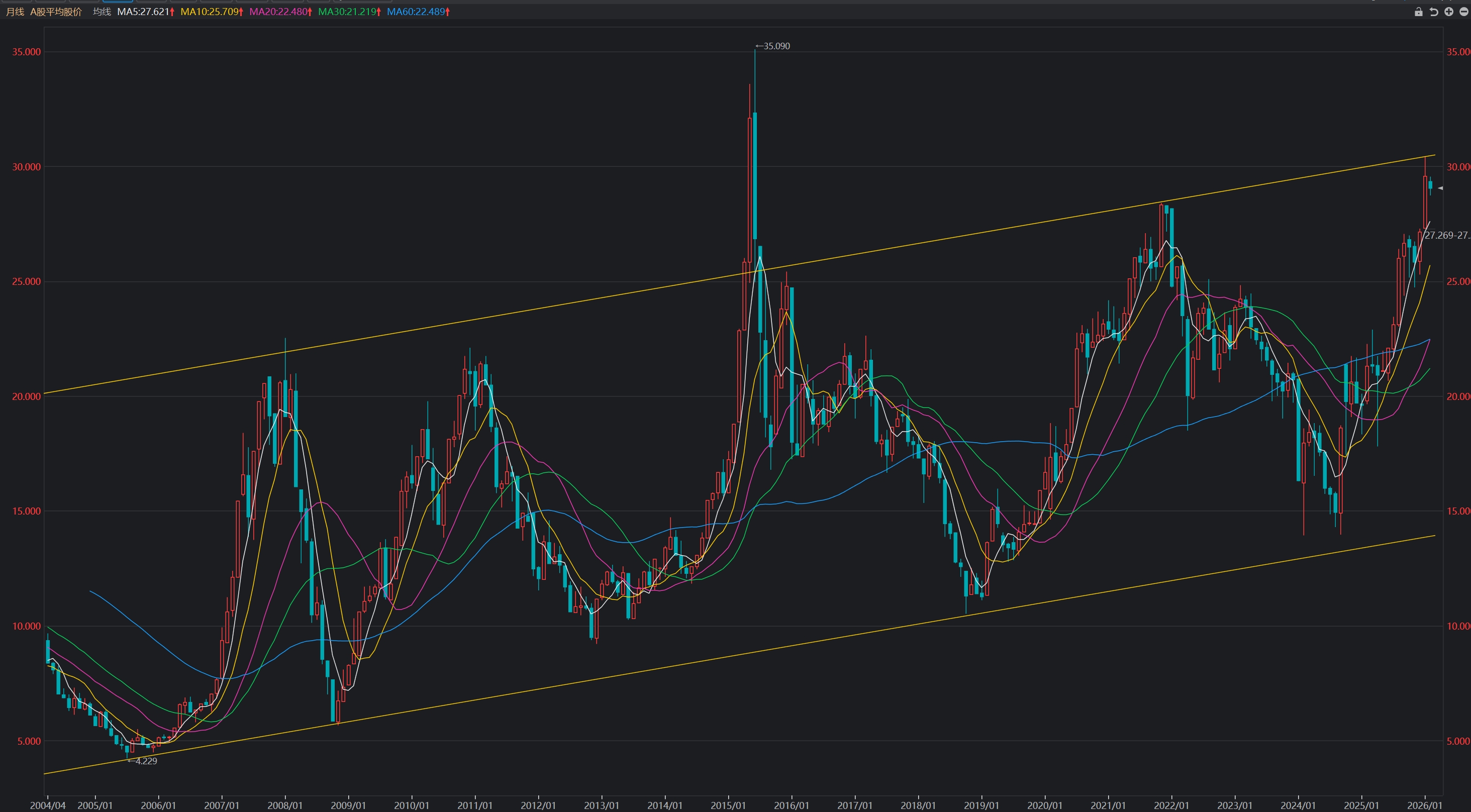Viewport: 1471px width, 812px height.
Task: Click the undo arrow icon at top right
Action: (x=1433, y=12)
